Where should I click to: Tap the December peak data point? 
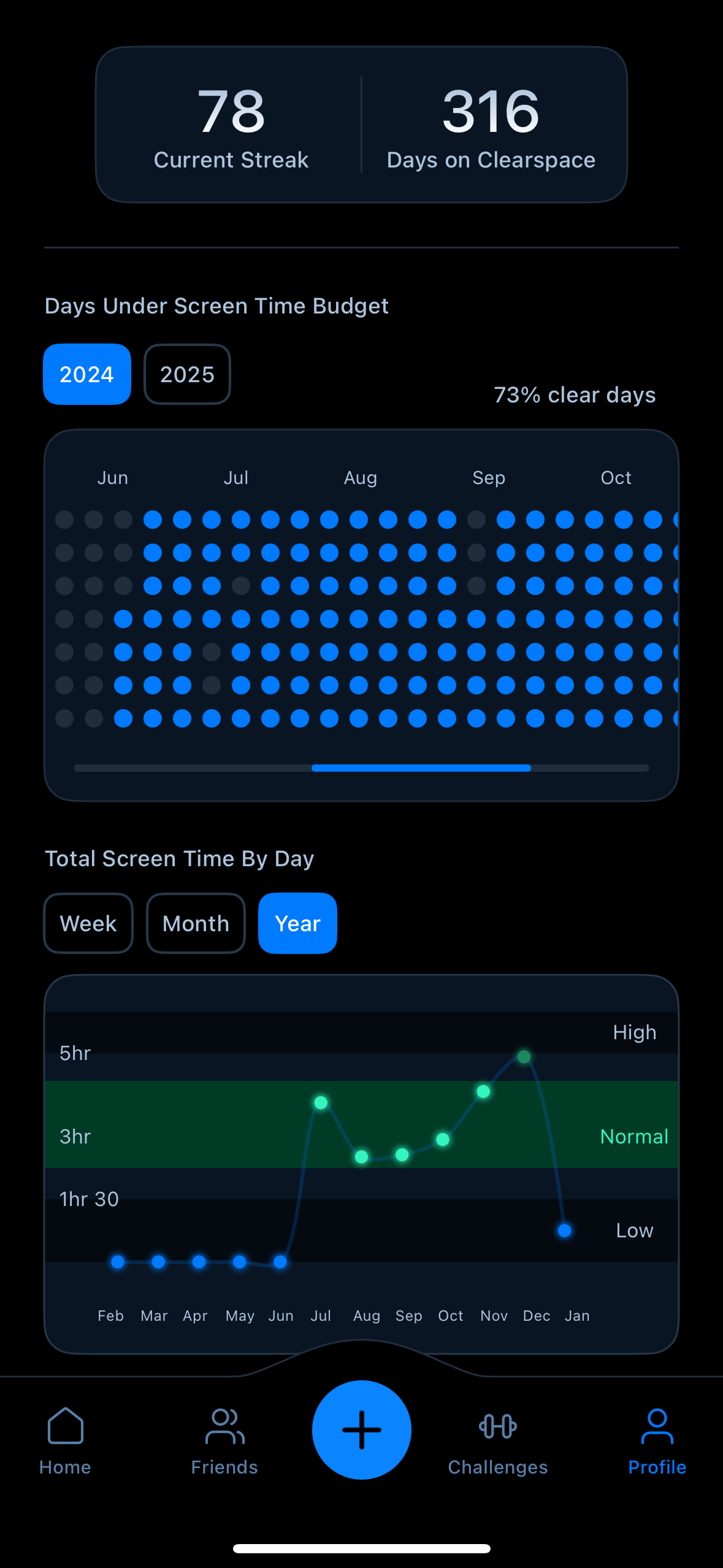point(524,1056)
